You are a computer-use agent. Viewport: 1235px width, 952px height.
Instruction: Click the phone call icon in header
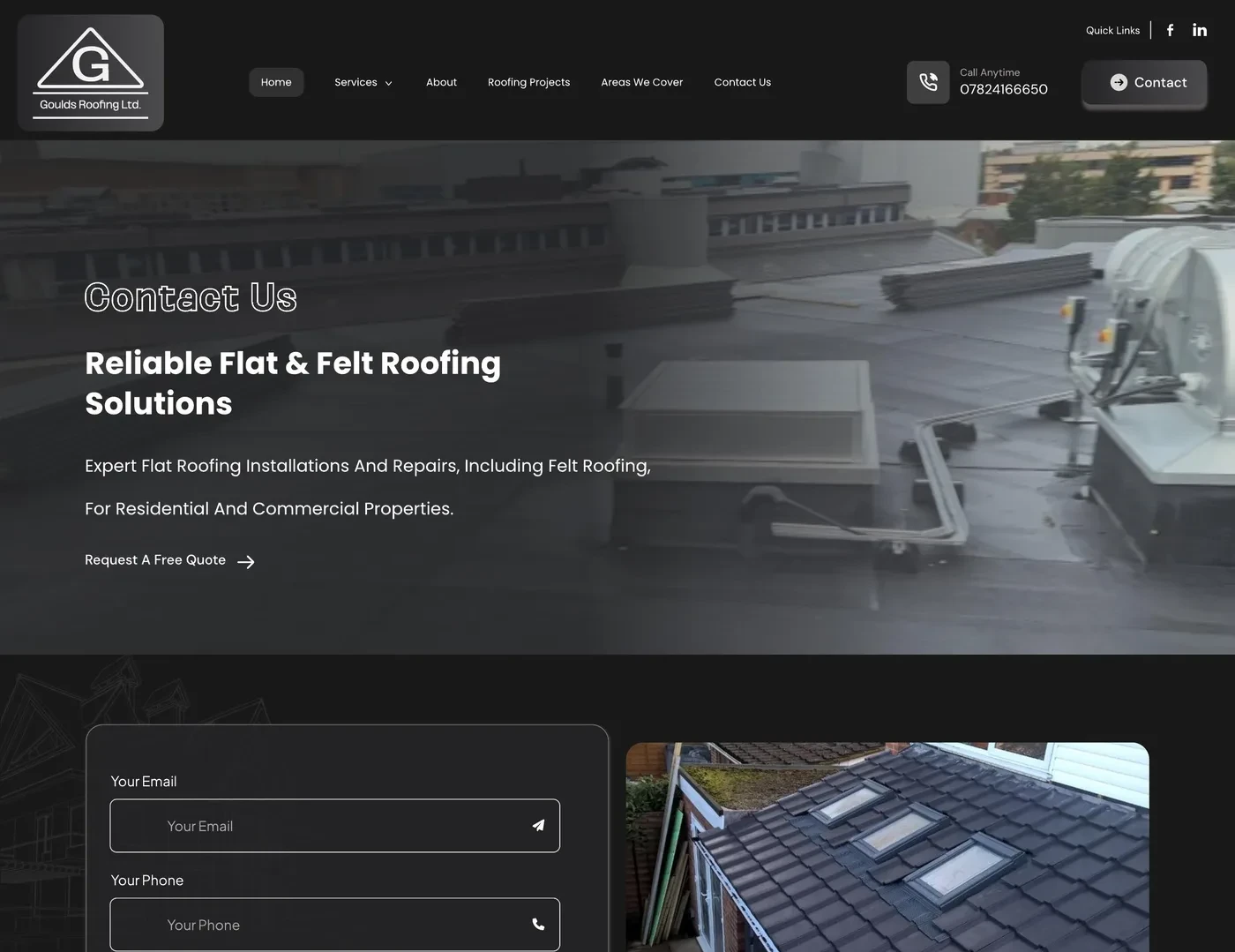tap(928, 82)
